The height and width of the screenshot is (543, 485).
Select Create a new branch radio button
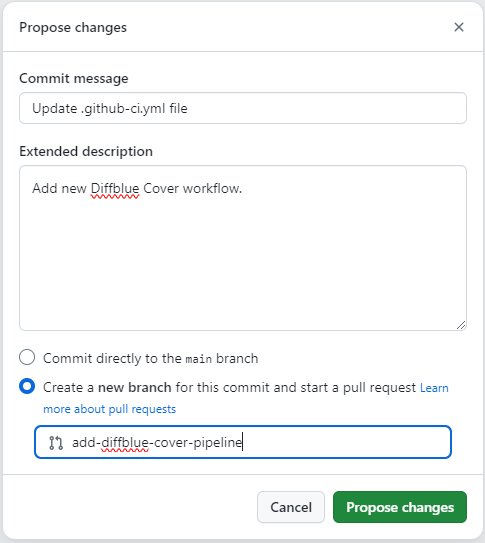(27, 386)
